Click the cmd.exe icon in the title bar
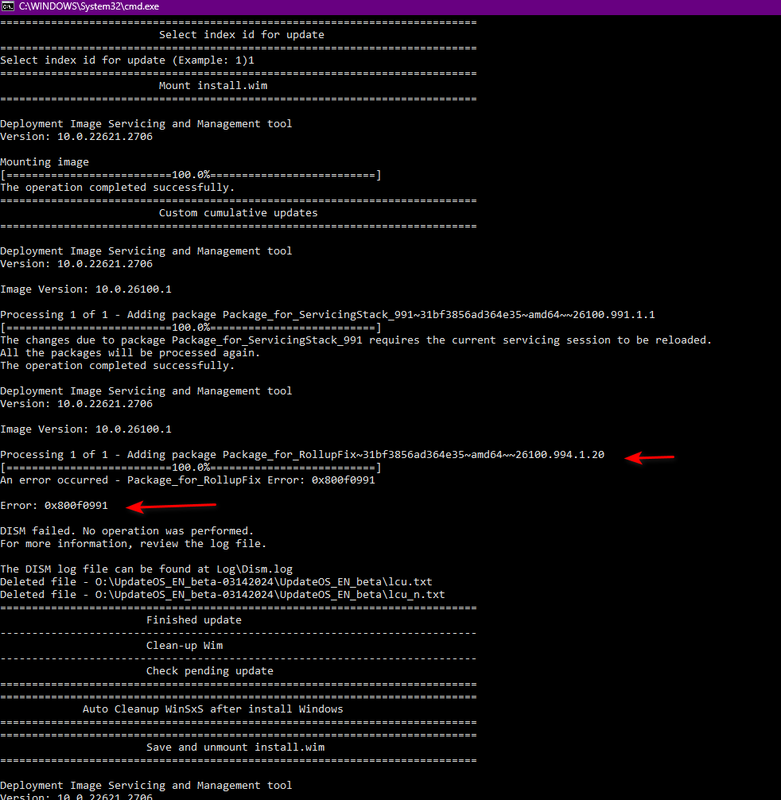Screen dimensions: 781x800 click(7, 6)
